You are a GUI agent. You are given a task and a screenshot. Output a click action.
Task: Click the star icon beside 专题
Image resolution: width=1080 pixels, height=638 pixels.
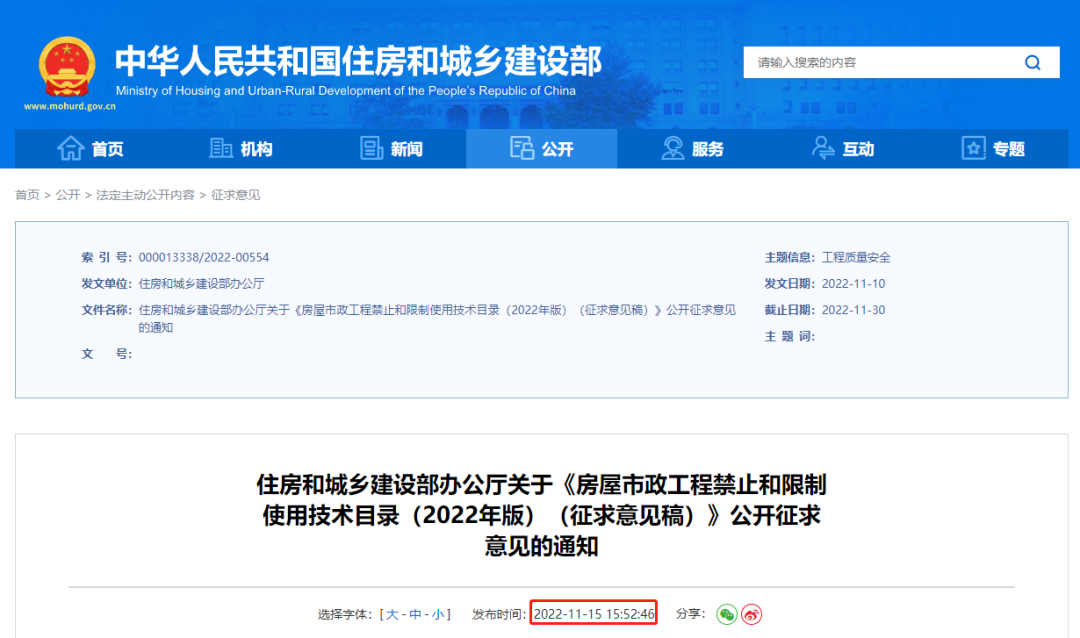[972, 147]
